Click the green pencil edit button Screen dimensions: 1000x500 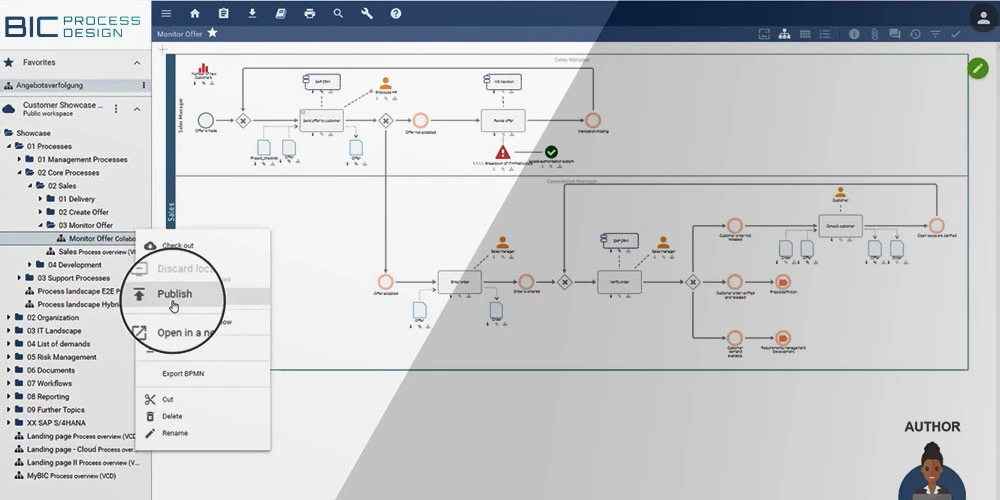tap(978, 68)
